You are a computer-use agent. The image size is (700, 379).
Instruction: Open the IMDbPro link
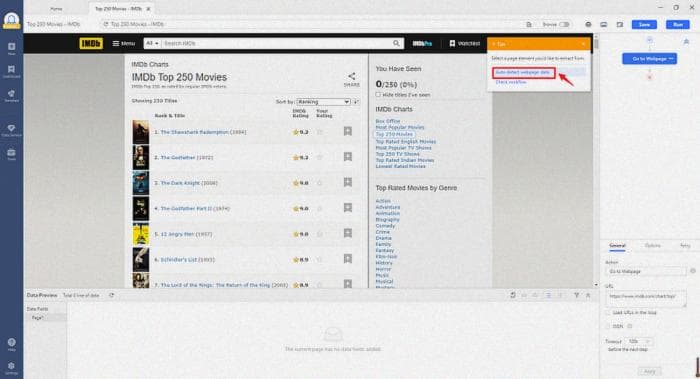coord(422,43)
